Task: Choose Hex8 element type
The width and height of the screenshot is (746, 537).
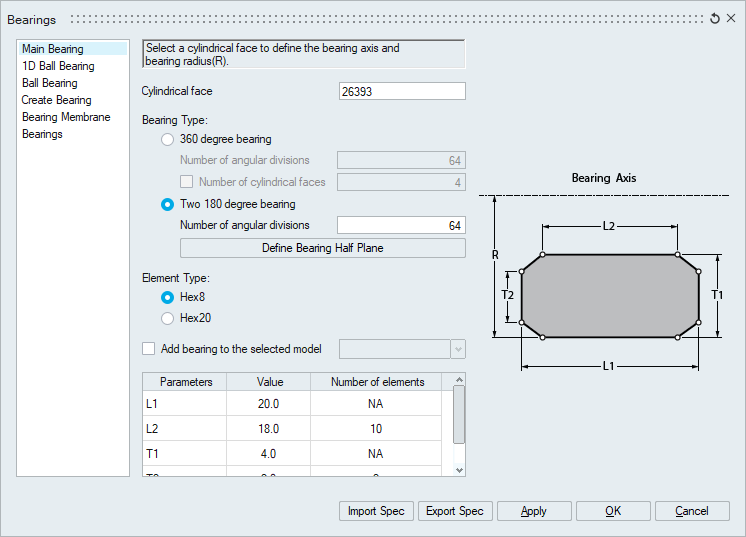Action: coord(168,297)
